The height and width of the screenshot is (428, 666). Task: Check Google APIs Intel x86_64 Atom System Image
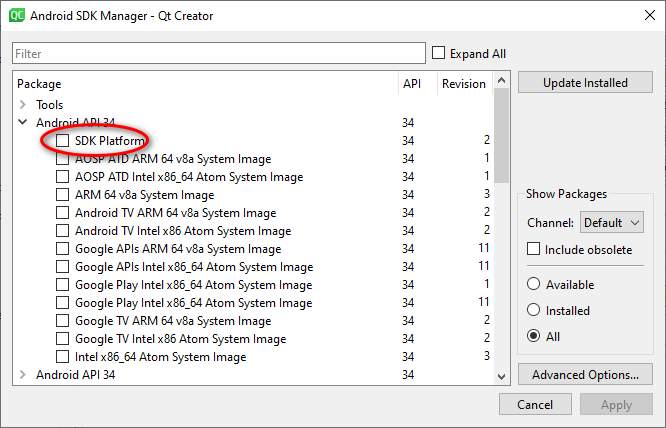[x=62, y=267]
